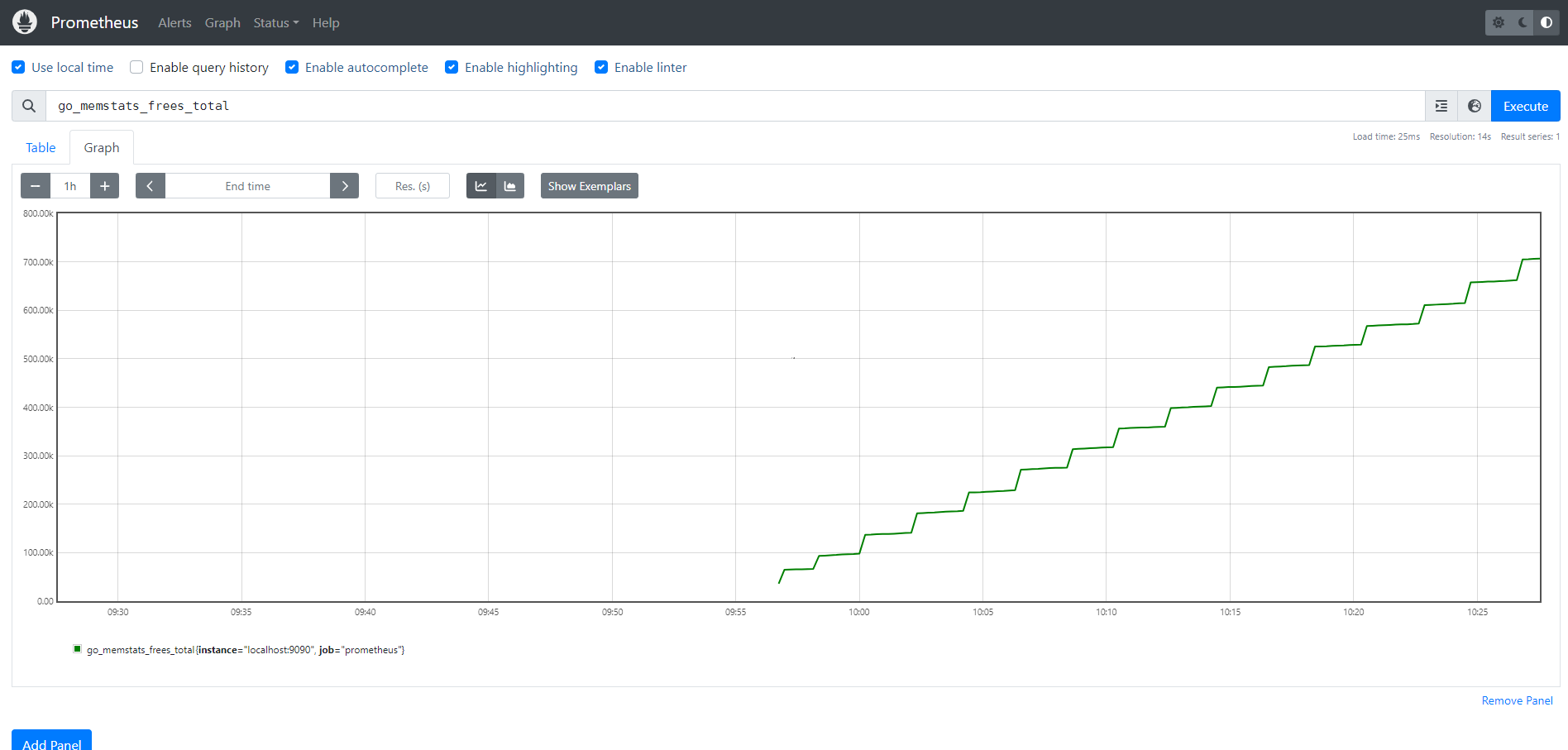The height and width of the screenshot is (750, 1568).
Task: Toggle the Enable linter checkbox
Action: point(601,67)
